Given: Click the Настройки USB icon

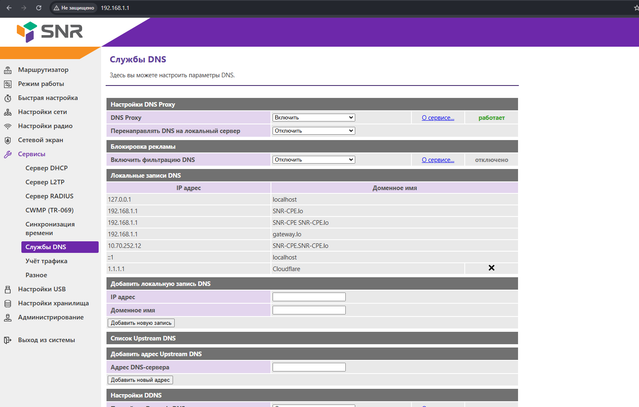Looking at the screenshot, I should click(8, 289).
